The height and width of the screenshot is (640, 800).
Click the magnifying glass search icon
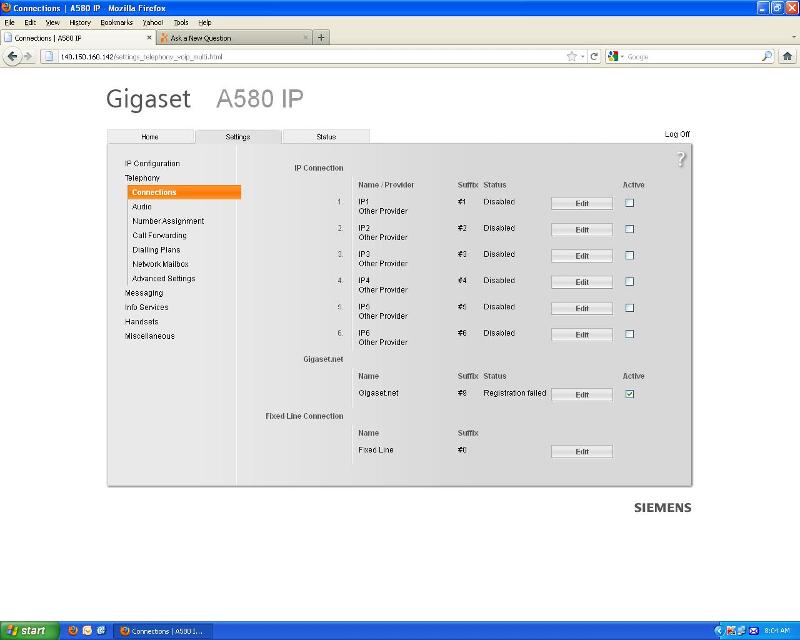coord(767,57)
